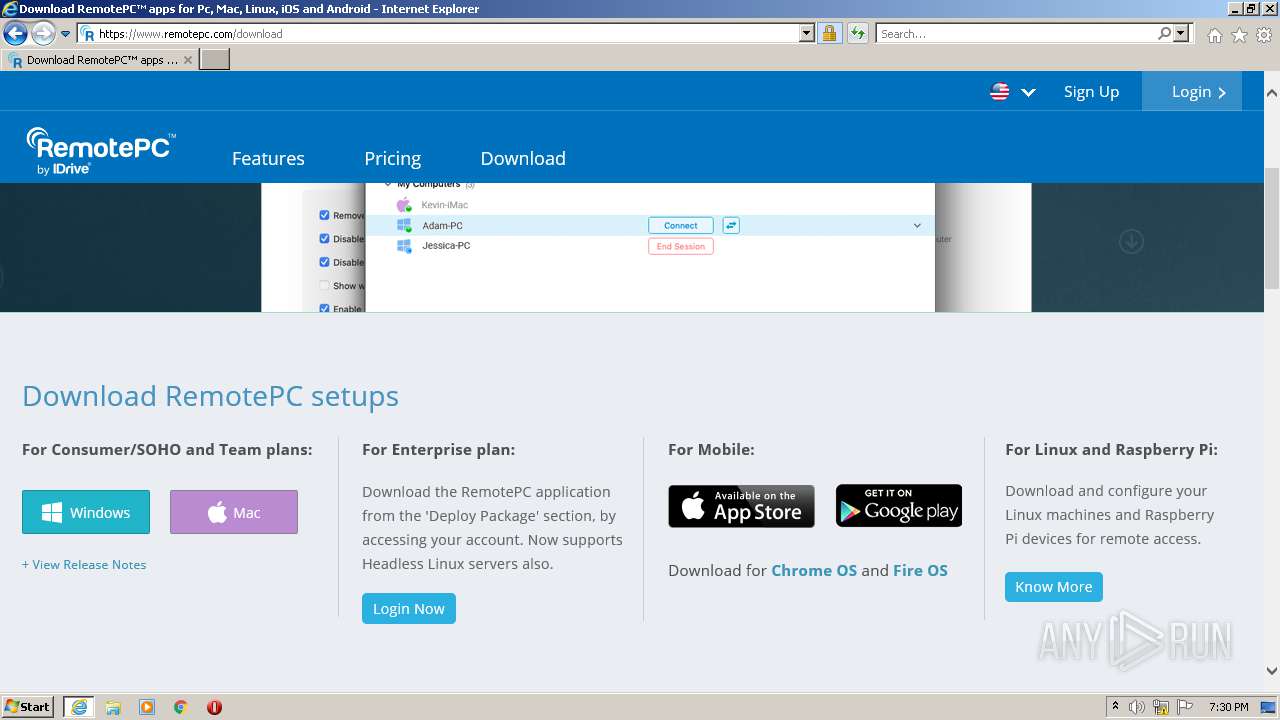
Task: Open View Release Notes link
Action: coord(84,564)
